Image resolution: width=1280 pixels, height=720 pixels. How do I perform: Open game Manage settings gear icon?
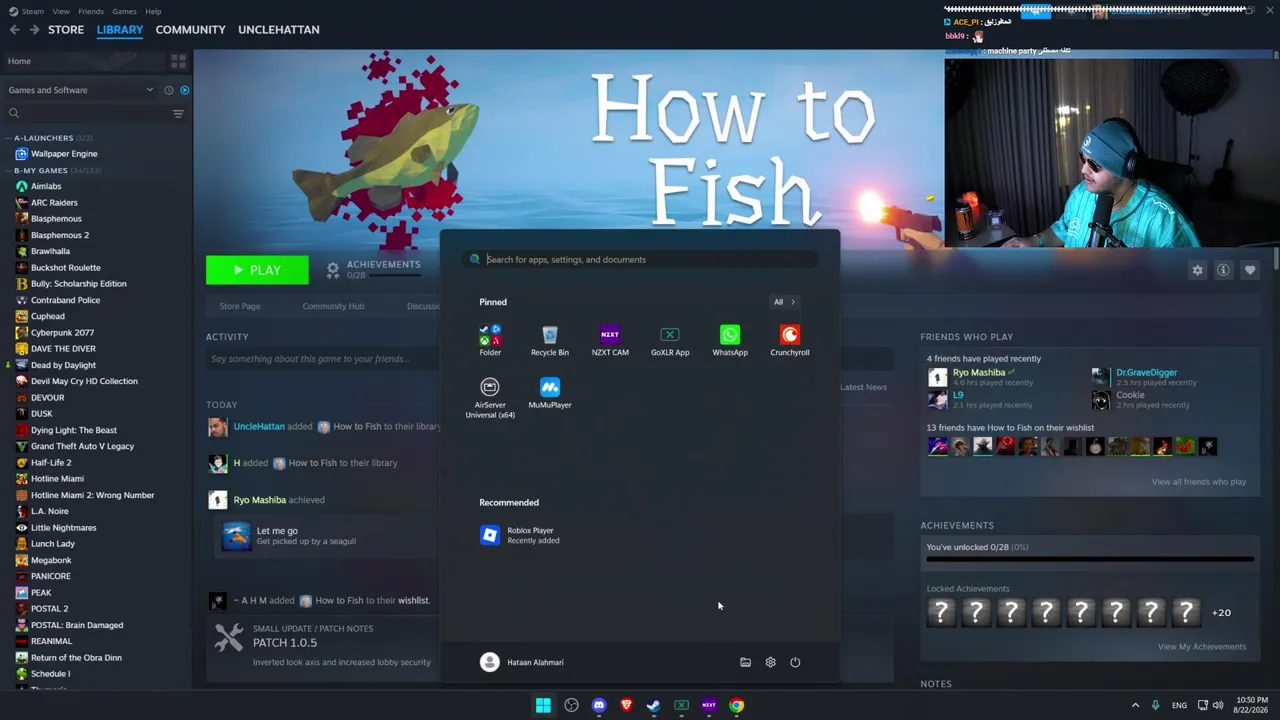pyautogui.click(x=1197, y=270)
